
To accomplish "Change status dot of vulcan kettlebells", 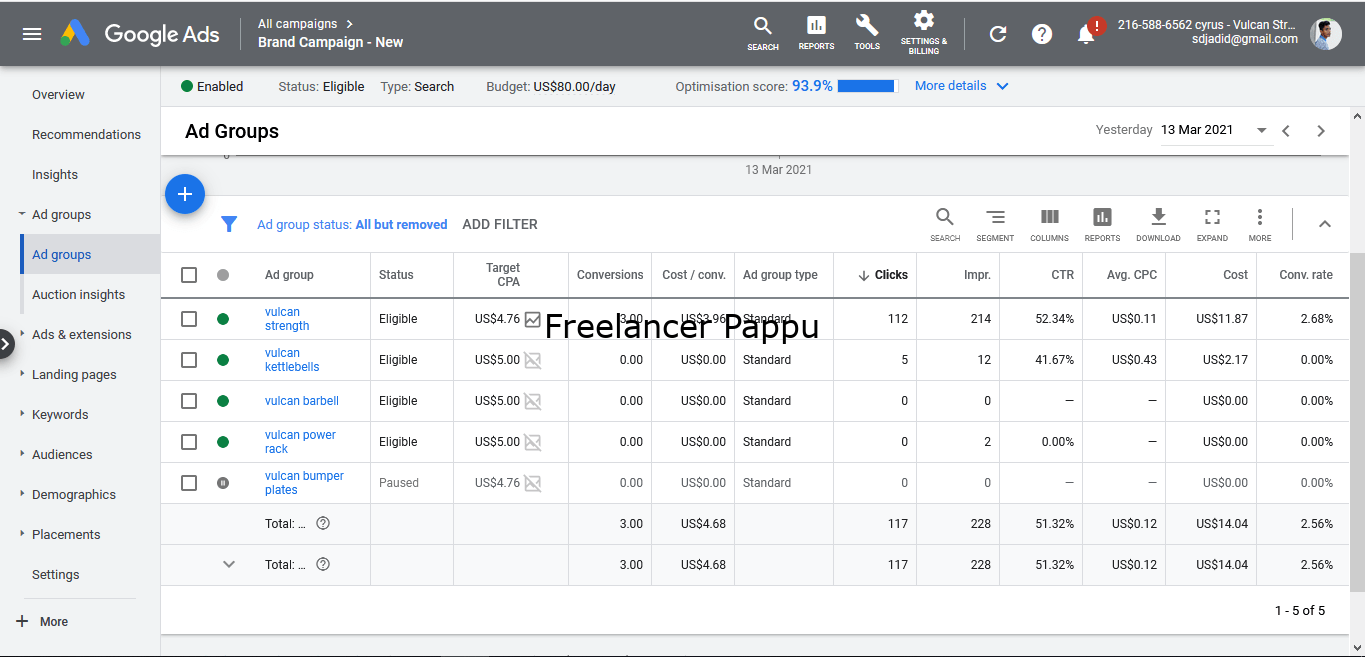I will (223, 360).
